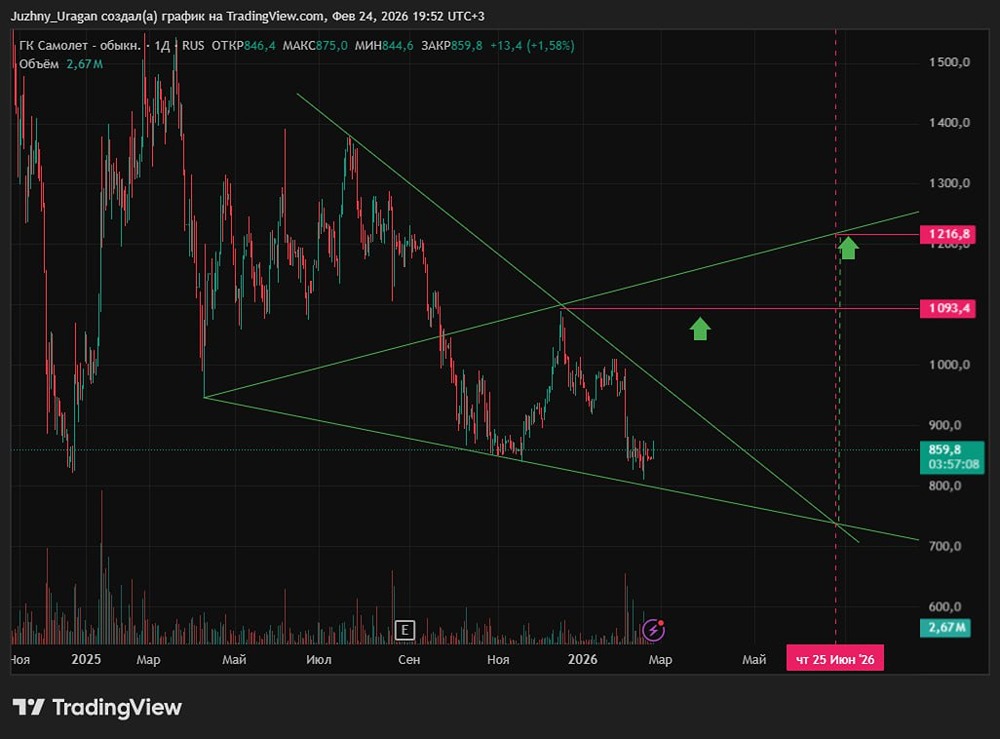The height and width of the screenshot is (739, 1000).
Task: Click the 600,0 price axis label
Action: tap(945, 607)
